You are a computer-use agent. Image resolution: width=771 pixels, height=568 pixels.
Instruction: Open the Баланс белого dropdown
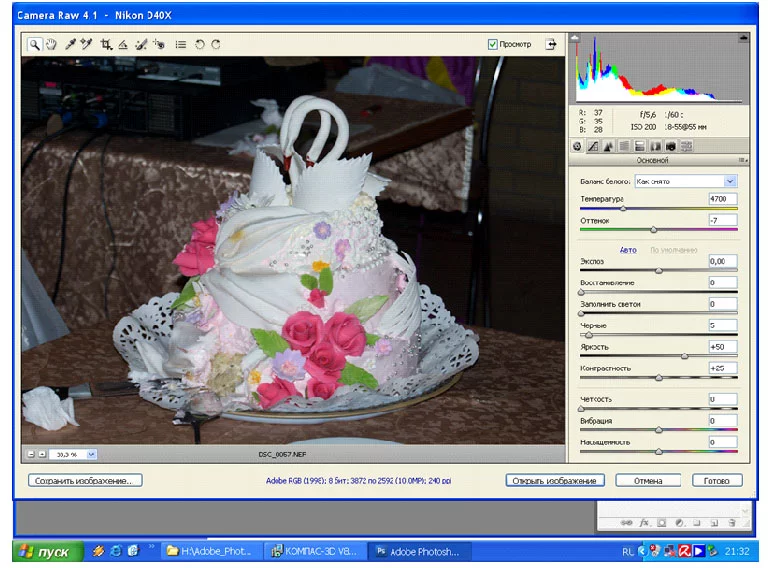(686, 181)
